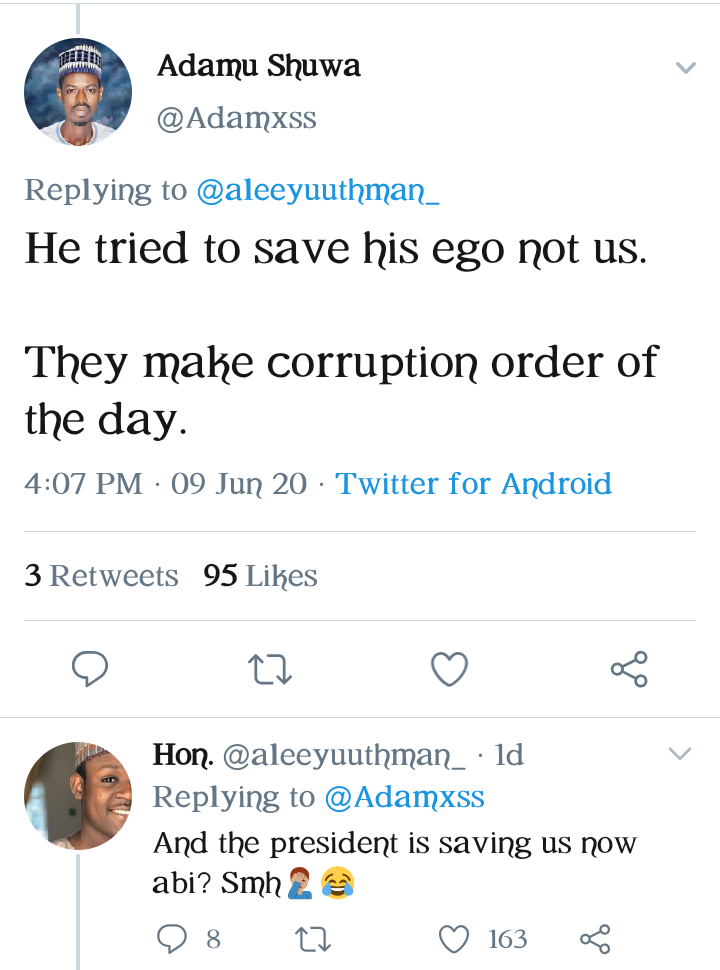Open Adamu Shuwa's profile picture
The width and height of the screenshot is (720, 970).
pos(78,93)
